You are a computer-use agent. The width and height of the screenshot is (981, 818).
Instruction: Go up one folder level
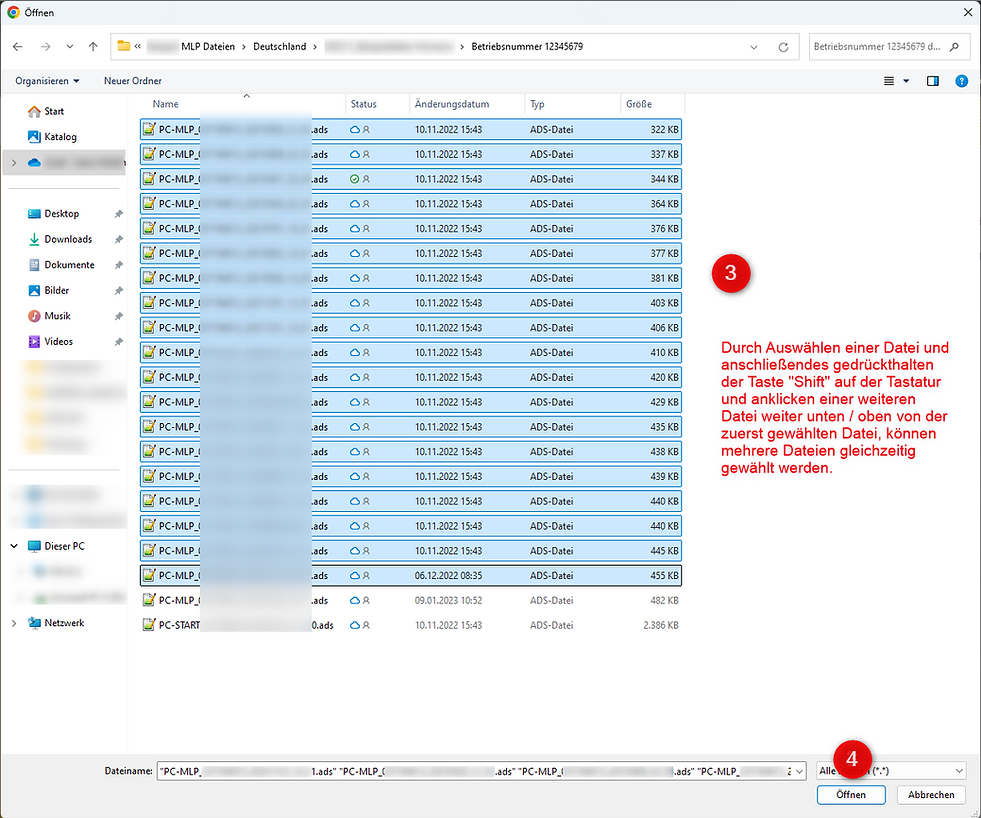pos(93,46)
